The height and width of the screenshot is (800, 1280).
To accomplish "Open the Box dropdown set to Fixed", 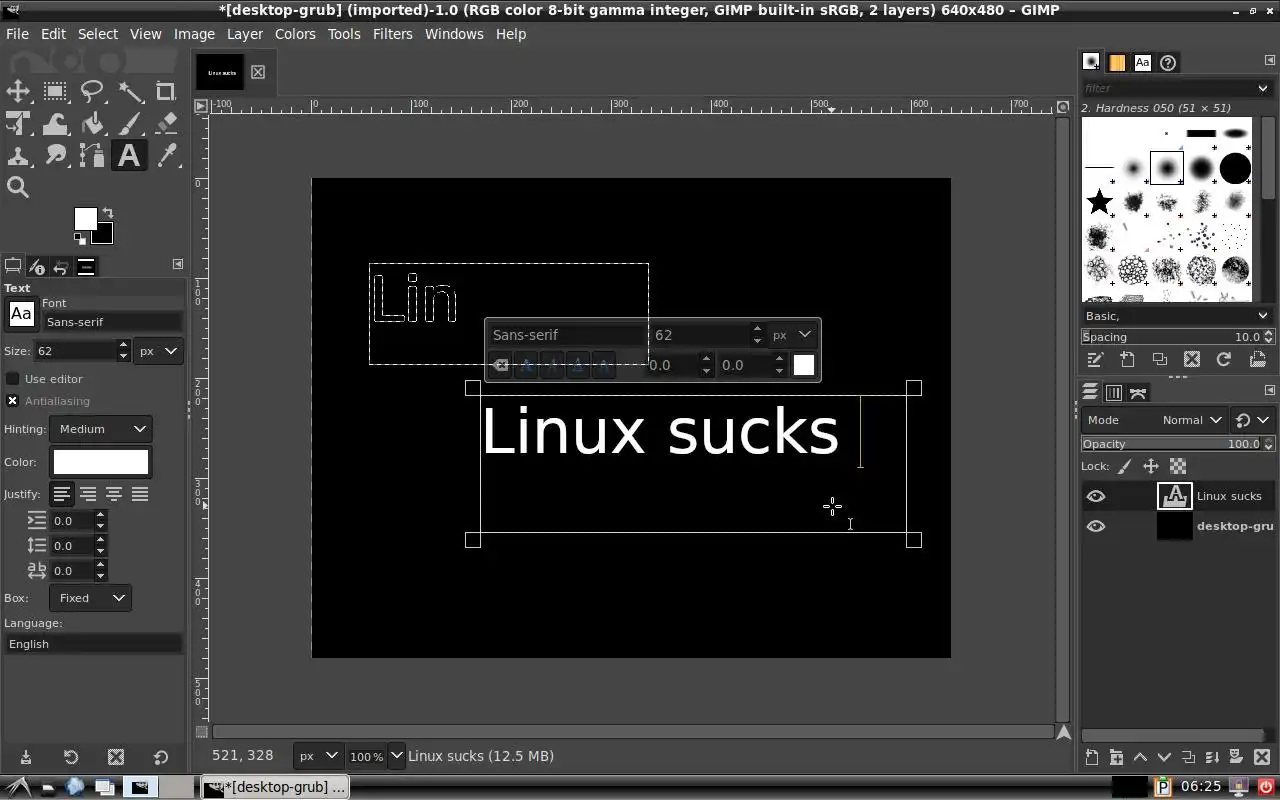I will pyautogui.click(x=90, y=598).
